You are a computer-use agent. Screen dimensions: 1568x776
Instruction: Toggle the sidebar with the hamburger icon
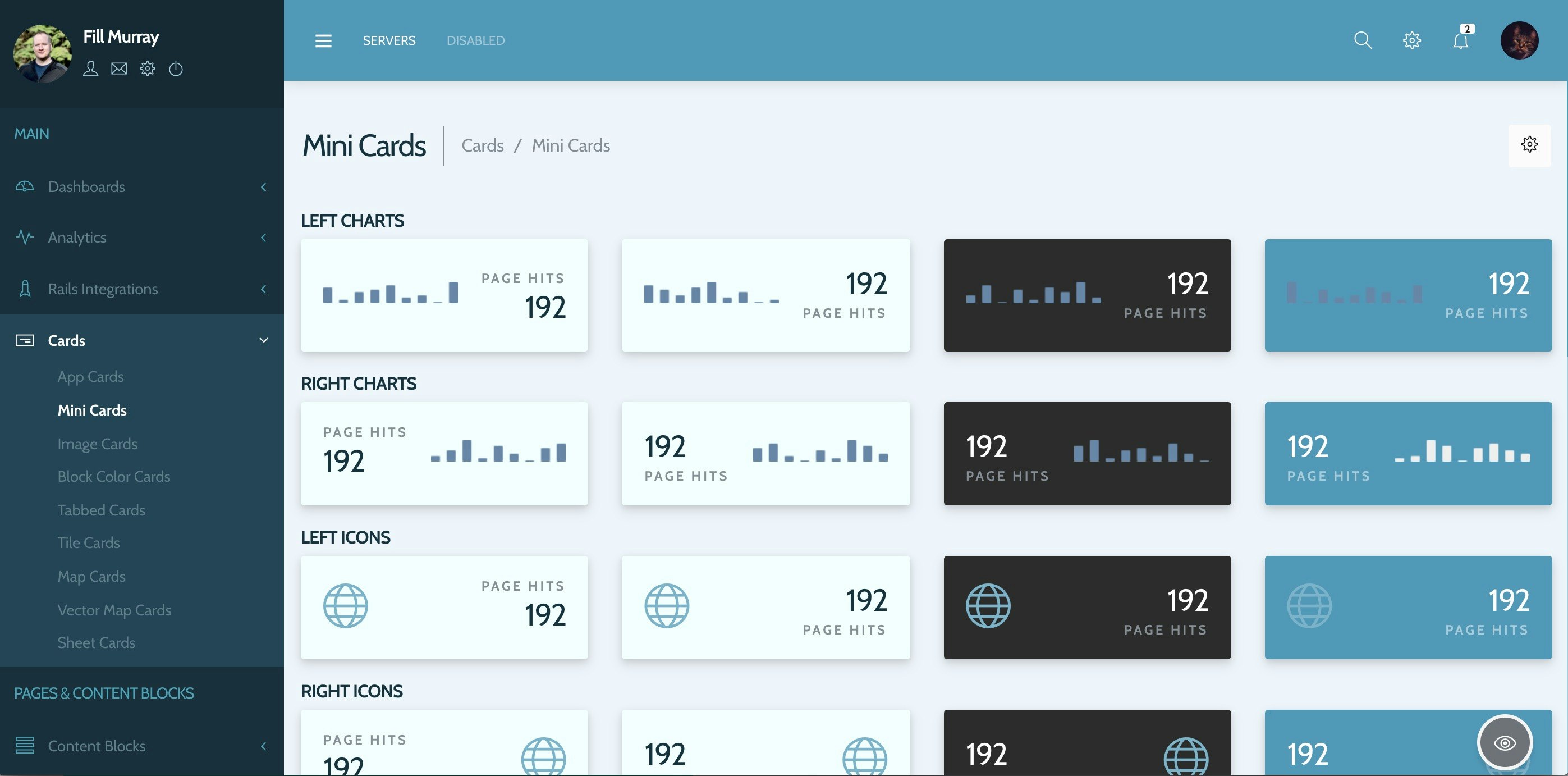(323, 40)
